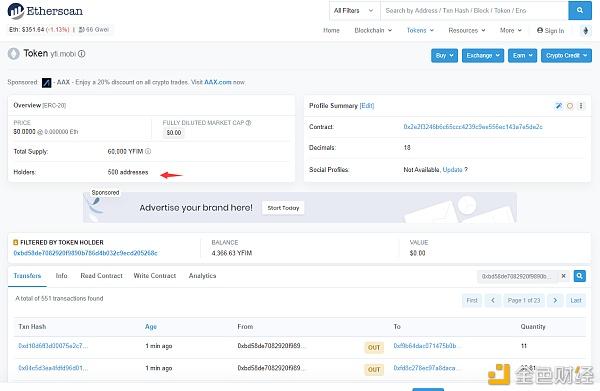Click the edit pencil icon in Profile Summary
Screen dimensions: 600x391
(559, 106)
